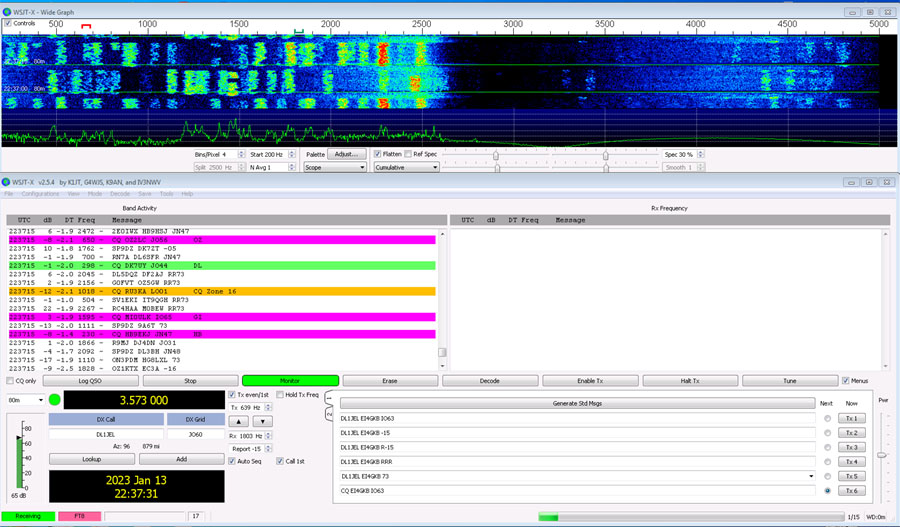Click the upper waterfall zero slider handle
Image resolution: width=900 pixels, height=527 pixels.
coord(606,156)
